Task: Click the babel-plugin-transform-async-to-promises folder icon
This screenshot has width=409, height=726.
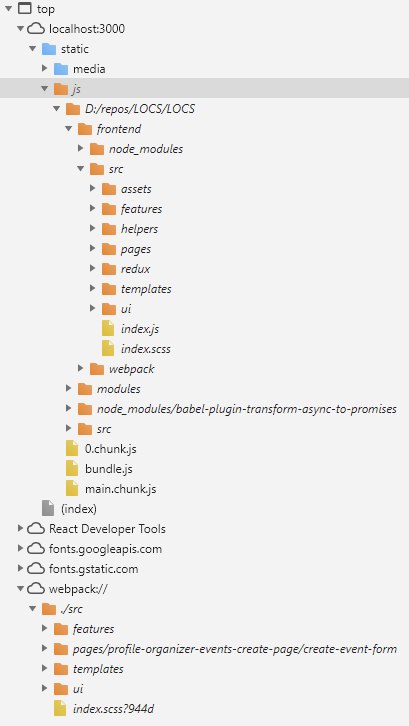Action: click(85, 409)
